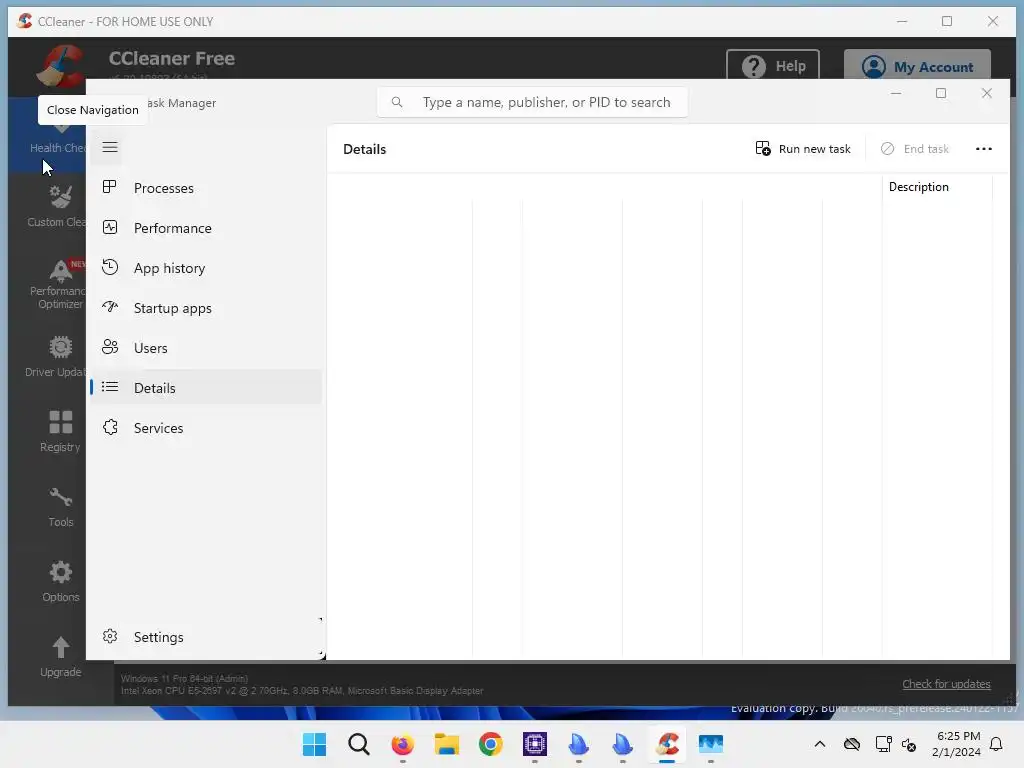Viewport: 1024px width, 768px height.
Task: Open Performance Optimizer in CCleaner sidebar
Action: pyautogui.click(x=57, y=284)
